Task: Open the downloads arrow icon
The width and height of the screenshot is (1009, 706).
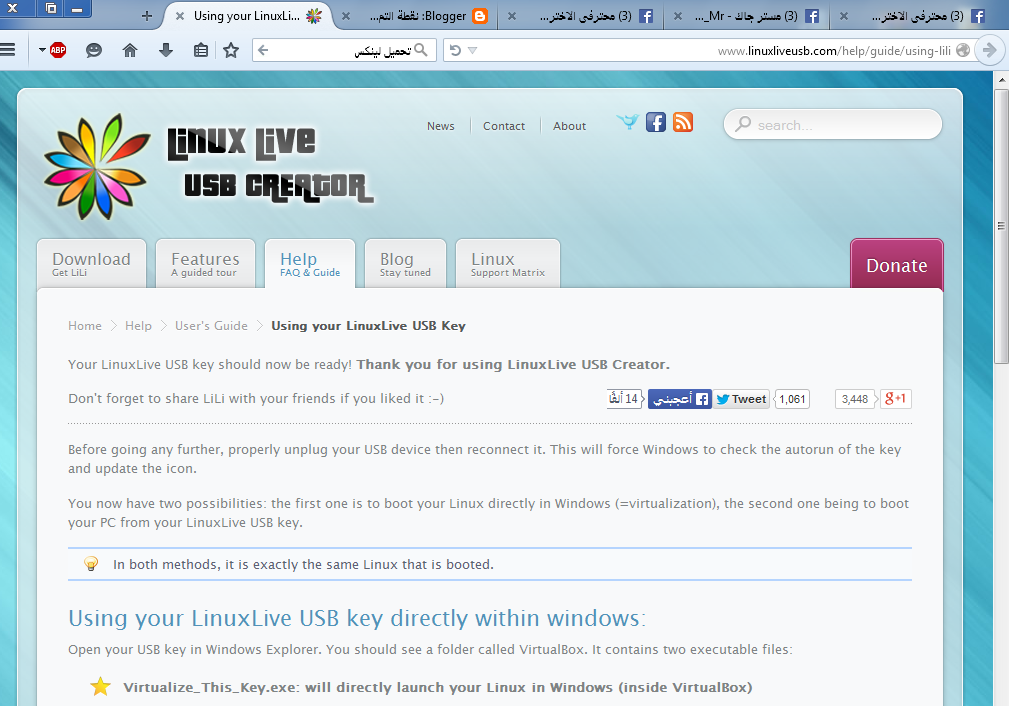Action: (166, 50)
